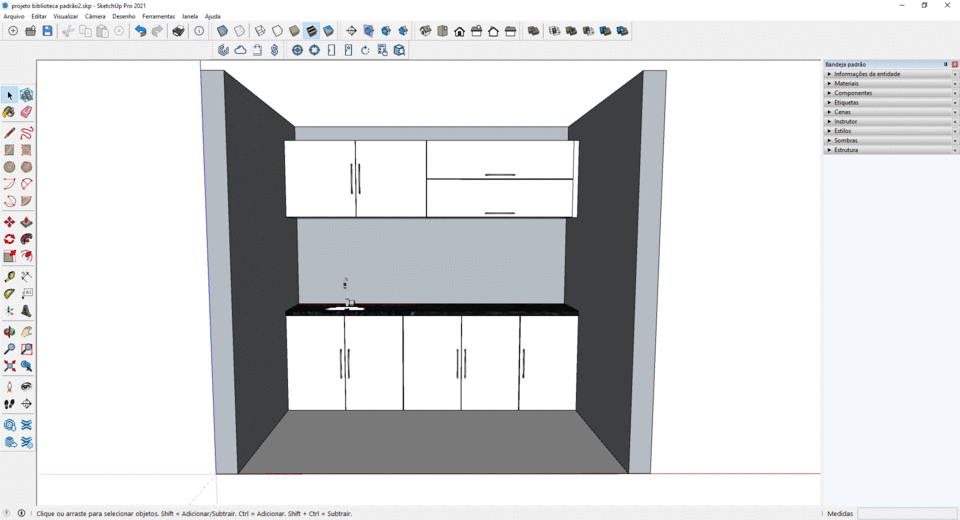The image size is (960, 520).
Task: Activate the Push/Pull tool
Action: (x=26, y=222)
